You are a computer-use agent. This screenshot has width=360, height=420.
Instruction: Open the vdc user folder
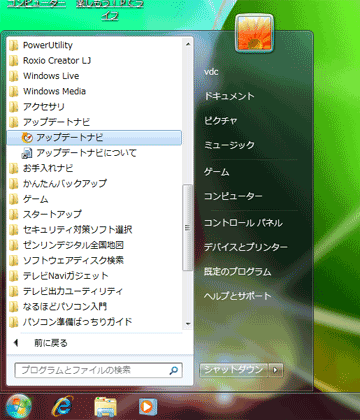(211, 72)
